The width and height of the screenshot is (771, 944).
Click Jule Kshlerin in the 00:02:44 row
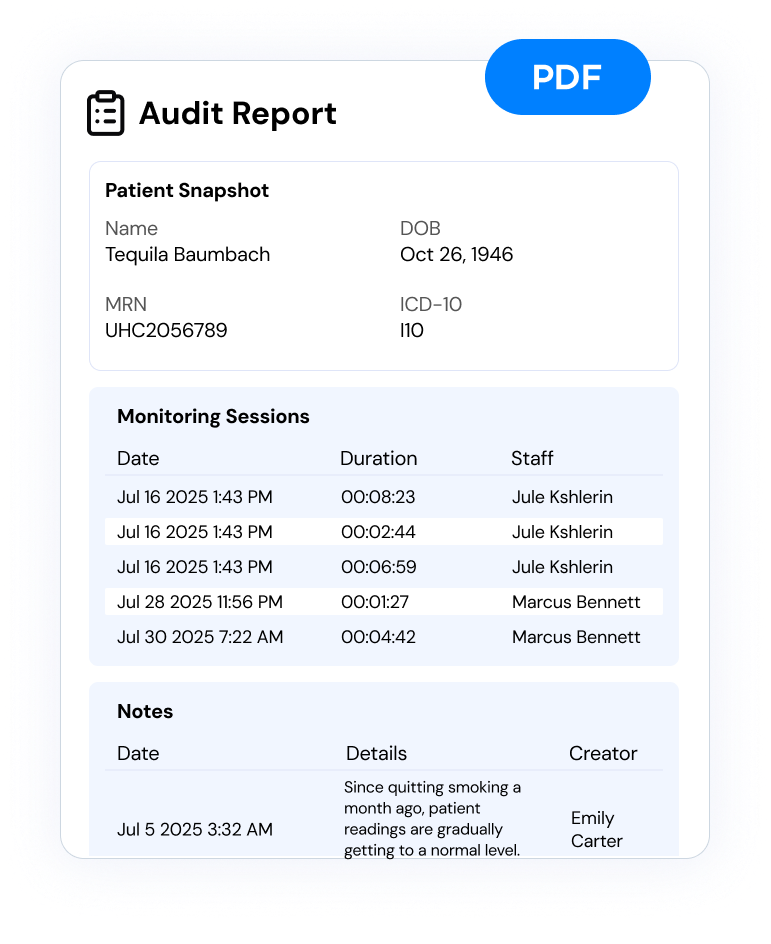(x=562, y=532)
